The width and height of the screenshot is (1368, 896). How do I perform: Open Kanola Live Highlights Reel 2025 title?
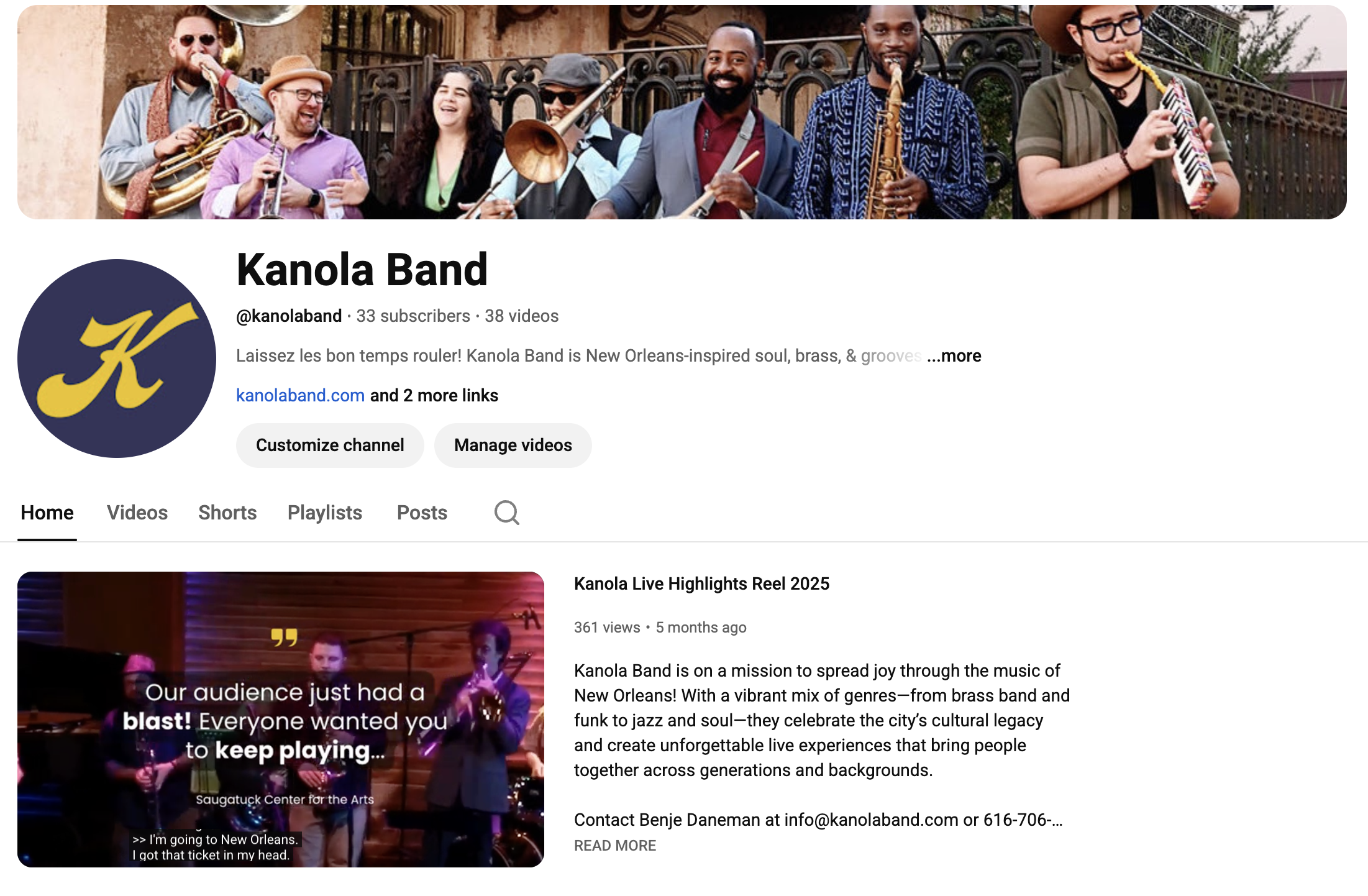[x=701, y=583]
